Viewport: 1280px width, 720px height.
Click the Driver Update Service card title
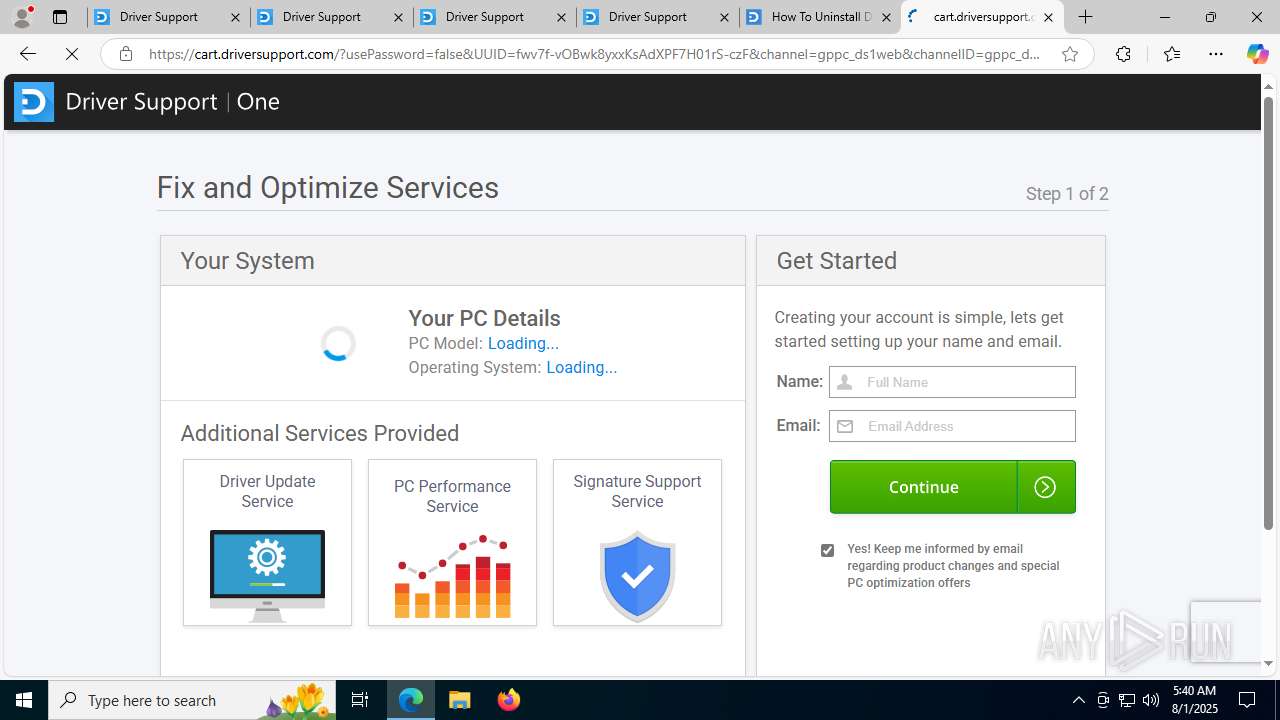[x=267, y=491]
